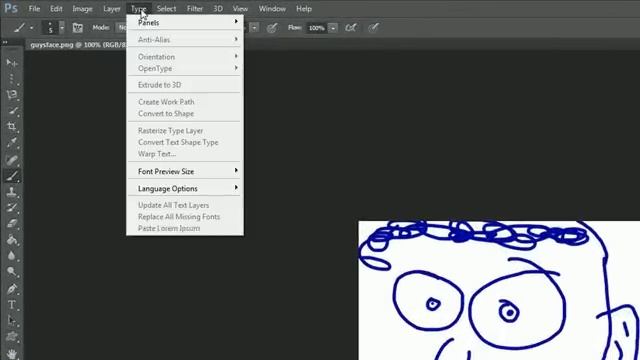Select the Lasso tool
The width and height of the screenshot is (640, 360).
[x=12, y=95]
